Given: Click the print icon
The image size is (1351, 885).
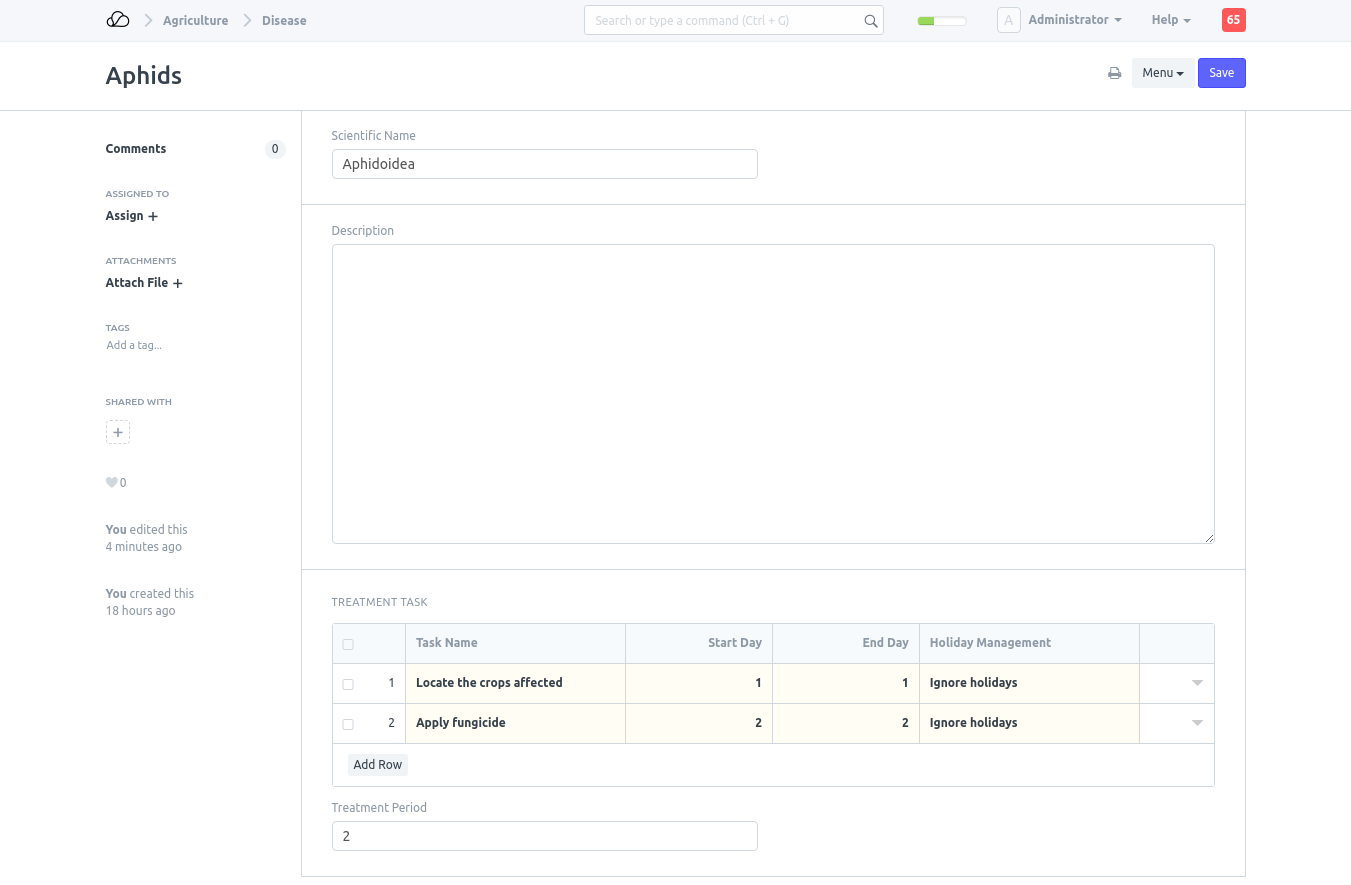Looking at the screenshot, I should click(x=1114, y=73).
